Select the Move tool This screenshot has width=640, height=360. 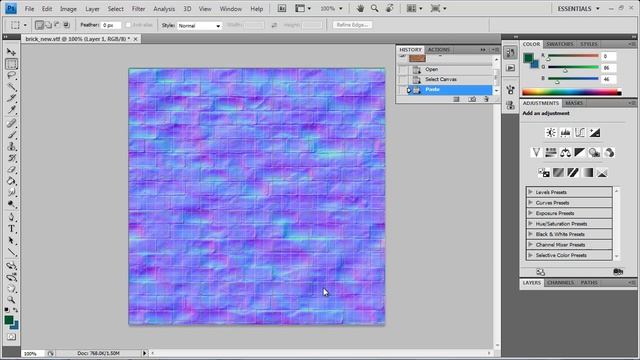tap(11, 52)
